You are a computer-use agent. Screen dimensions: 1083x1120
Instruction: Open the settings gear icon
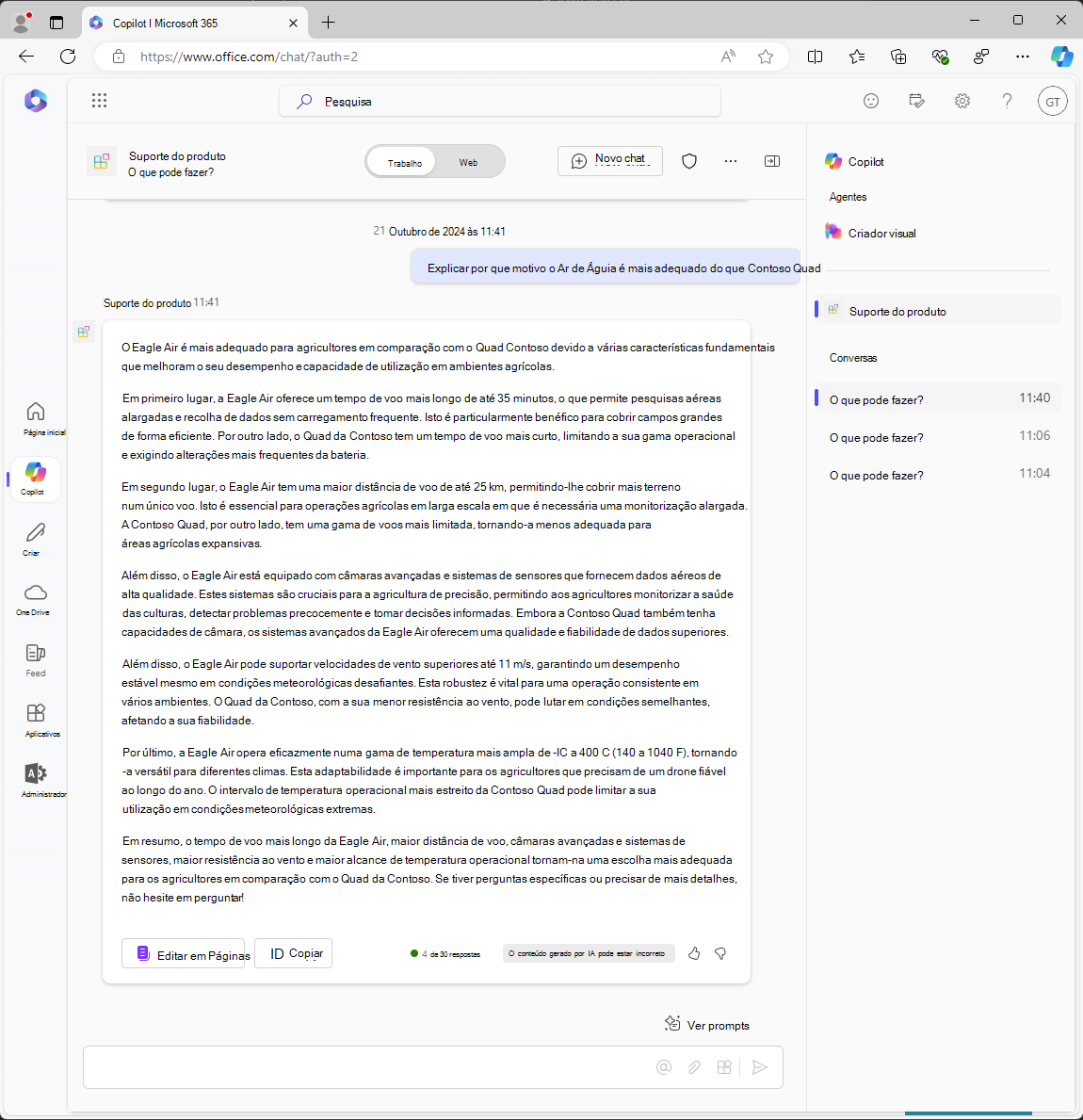[x=962, y=101]
